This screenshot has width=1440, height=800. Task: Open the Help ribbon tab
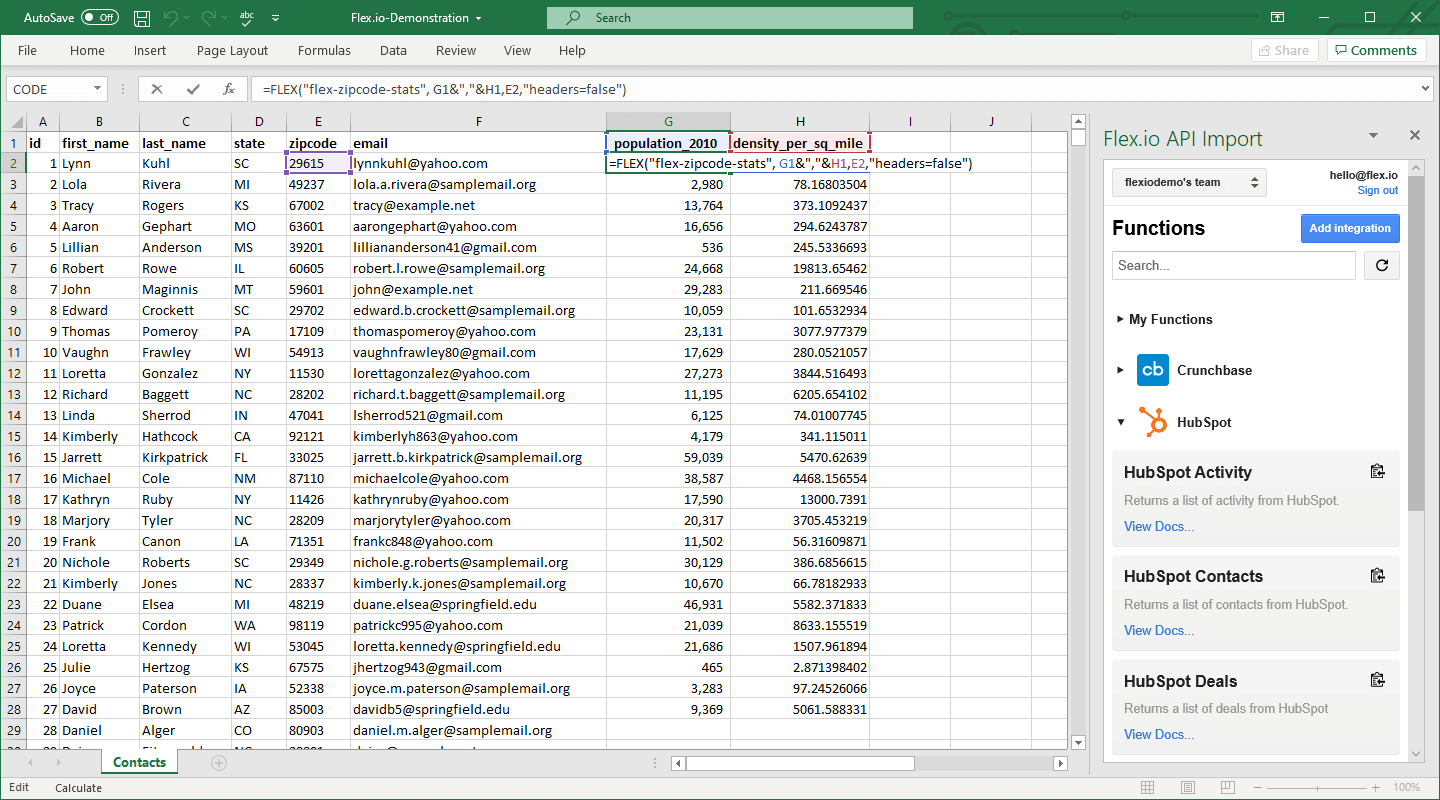pos(572,50)
